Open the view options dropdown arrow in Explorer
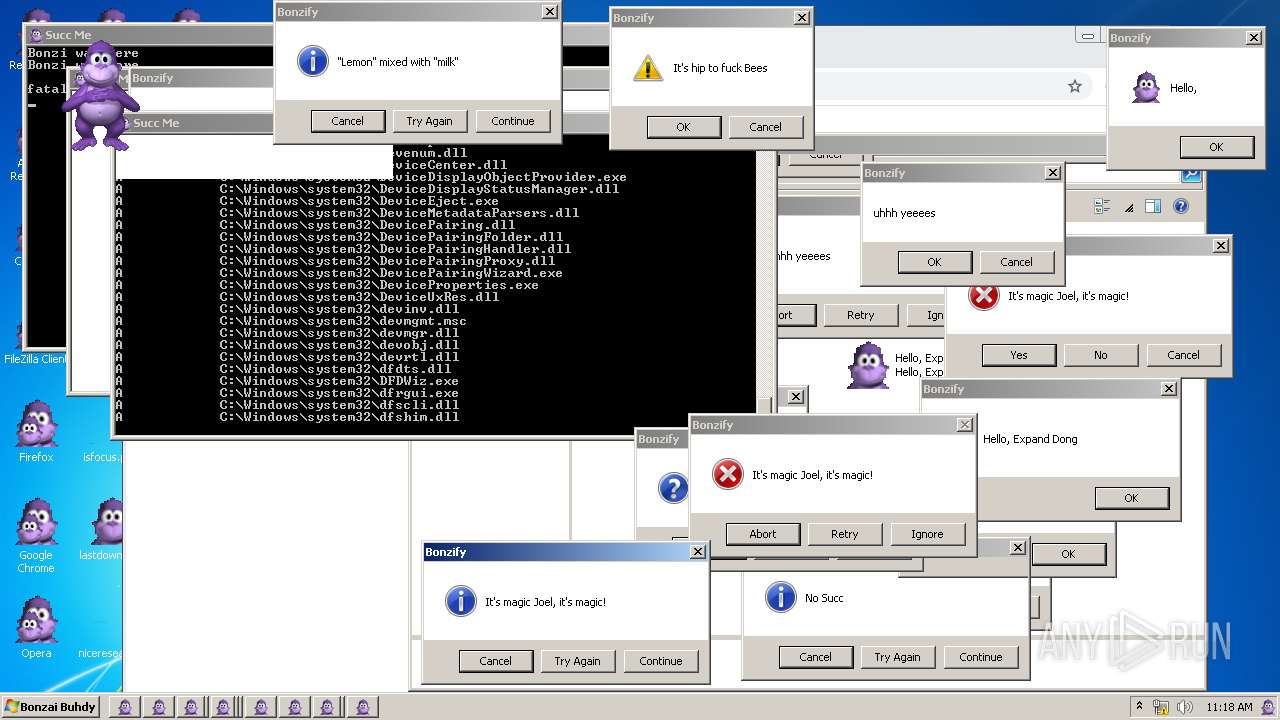The height and width of the screenshot is (720, 1280). [x=1129, y=207]
